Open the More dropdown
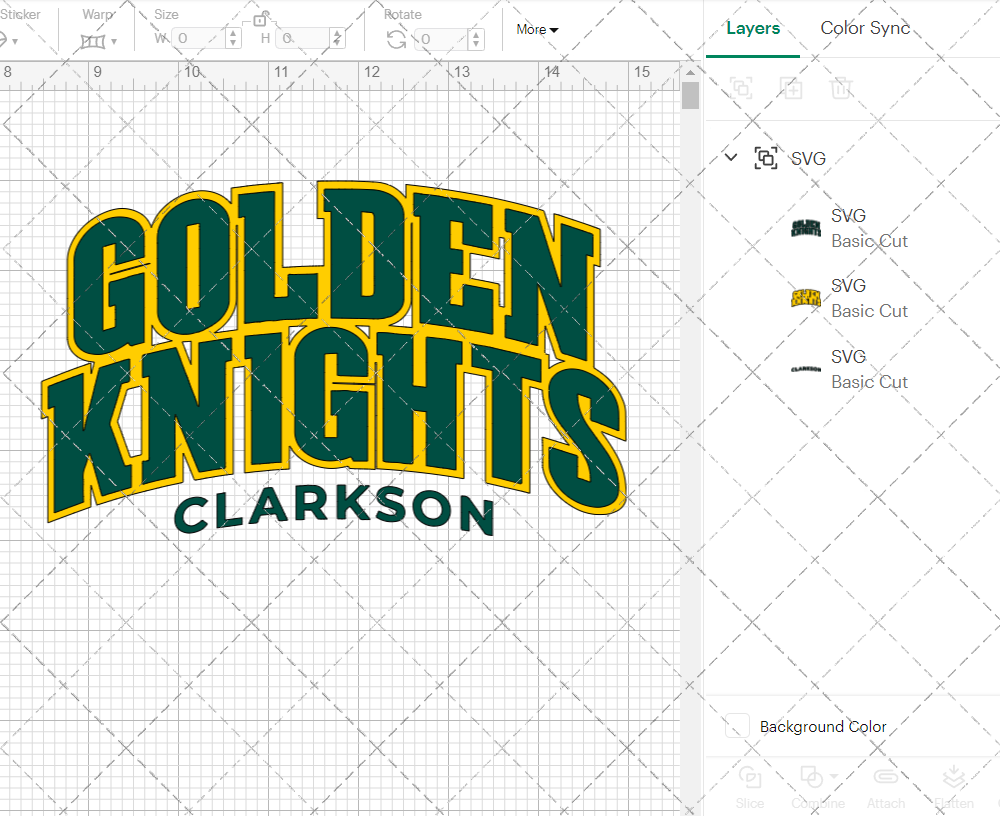Image resolution: width=1000 pixels, height=816 pixels. (x=537, y=30)
